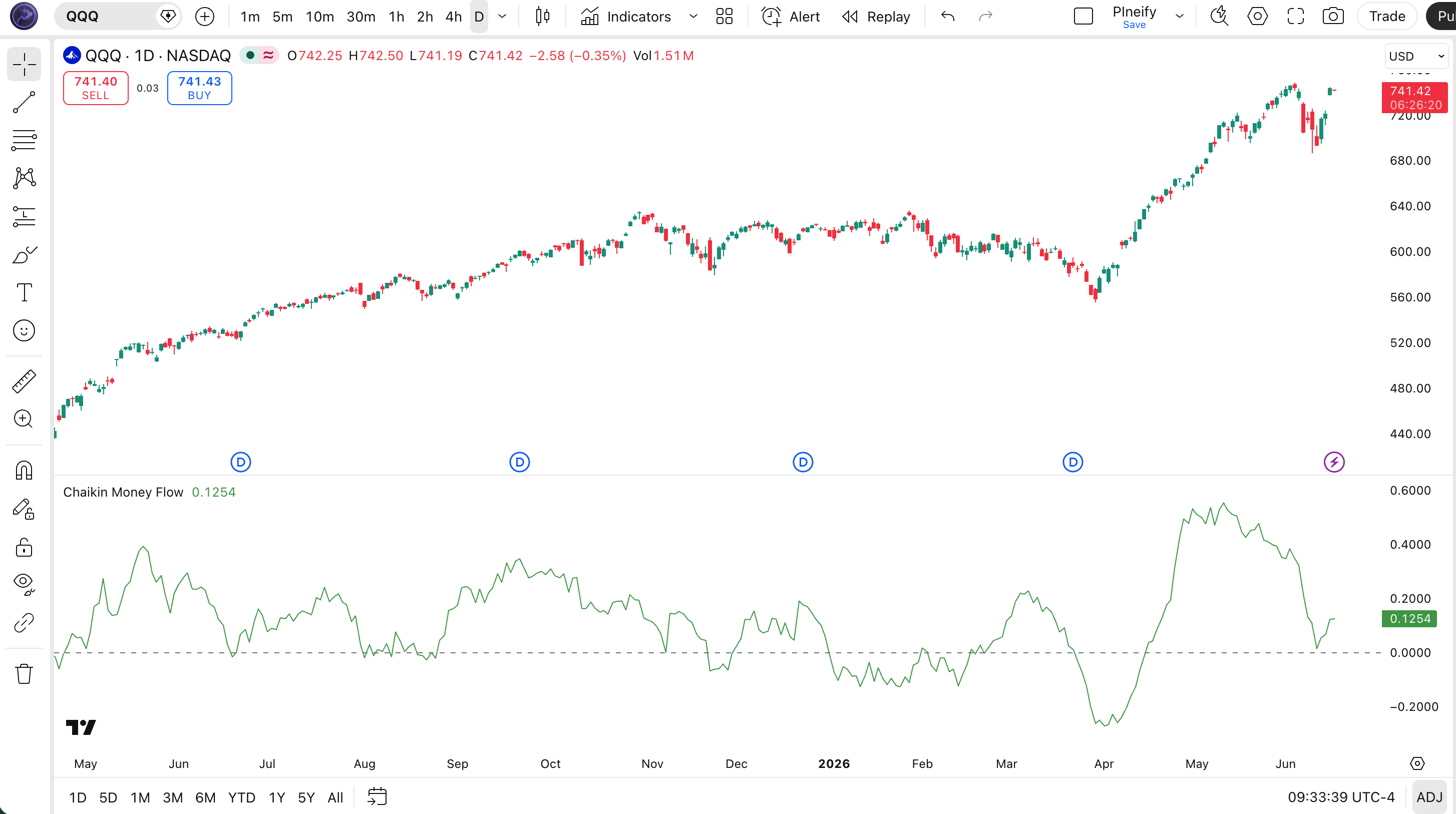Take a chart snapshot with camera

click(1333, 17)
